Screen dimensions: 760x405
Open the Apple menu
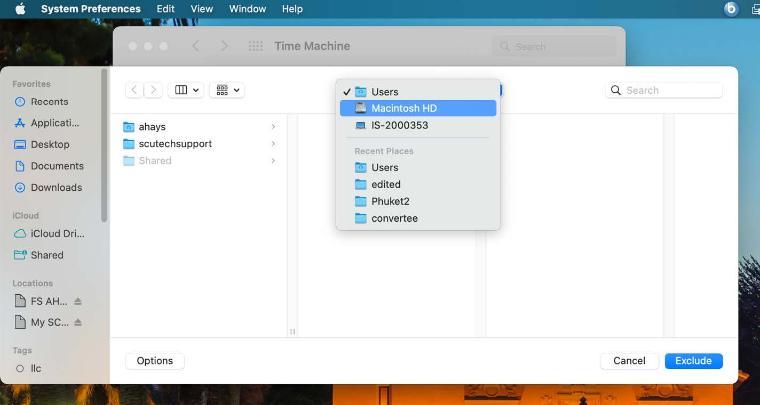[x=20, y=9]
